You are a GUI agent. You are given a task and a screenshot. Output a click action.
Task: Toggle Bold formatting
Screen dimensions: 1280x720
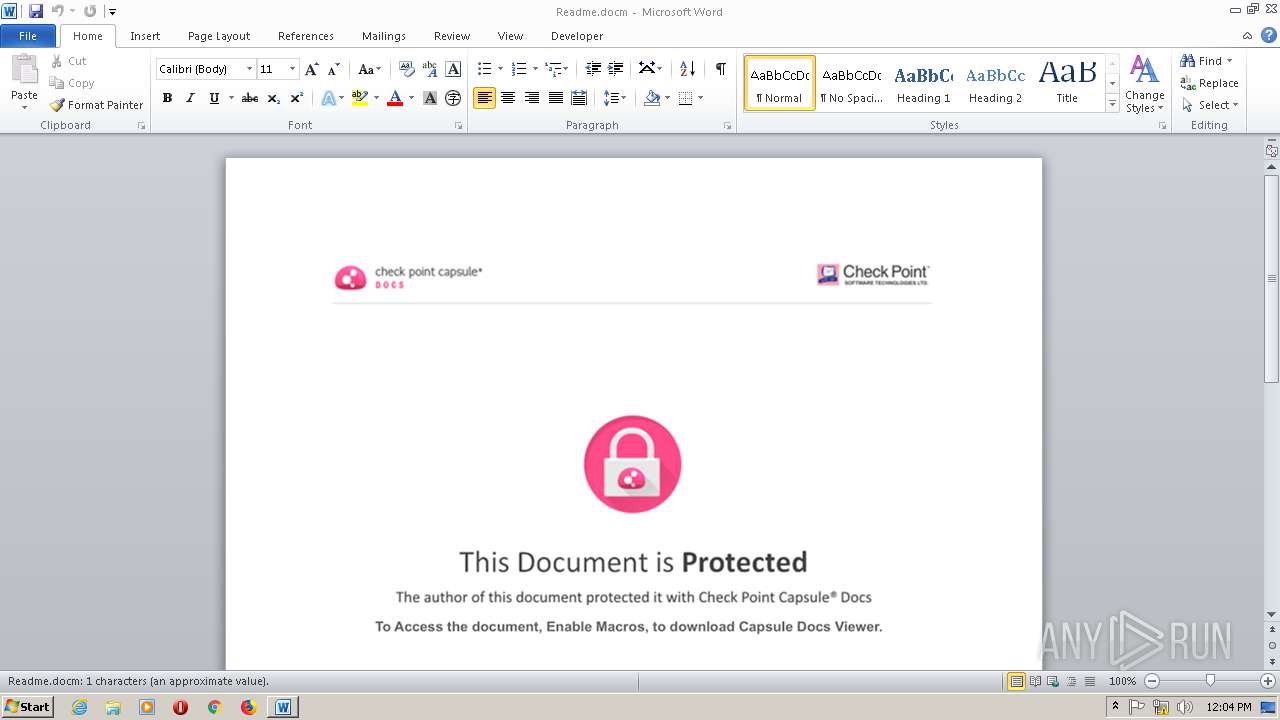pos(167,98)
